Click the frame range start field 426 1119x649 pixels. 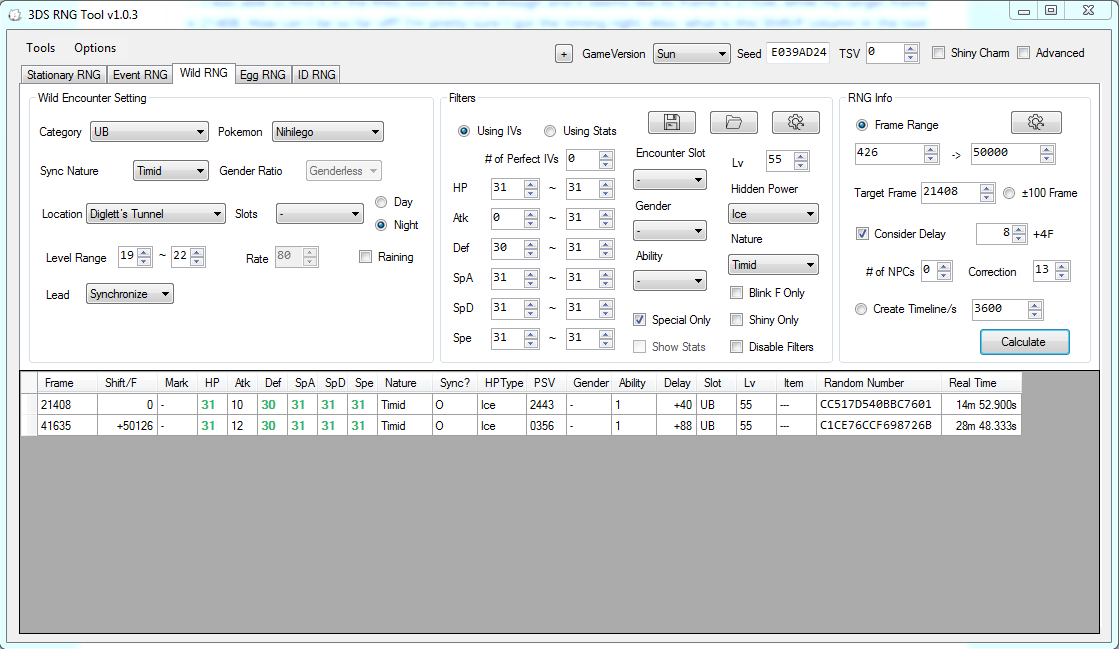point(889,153)
